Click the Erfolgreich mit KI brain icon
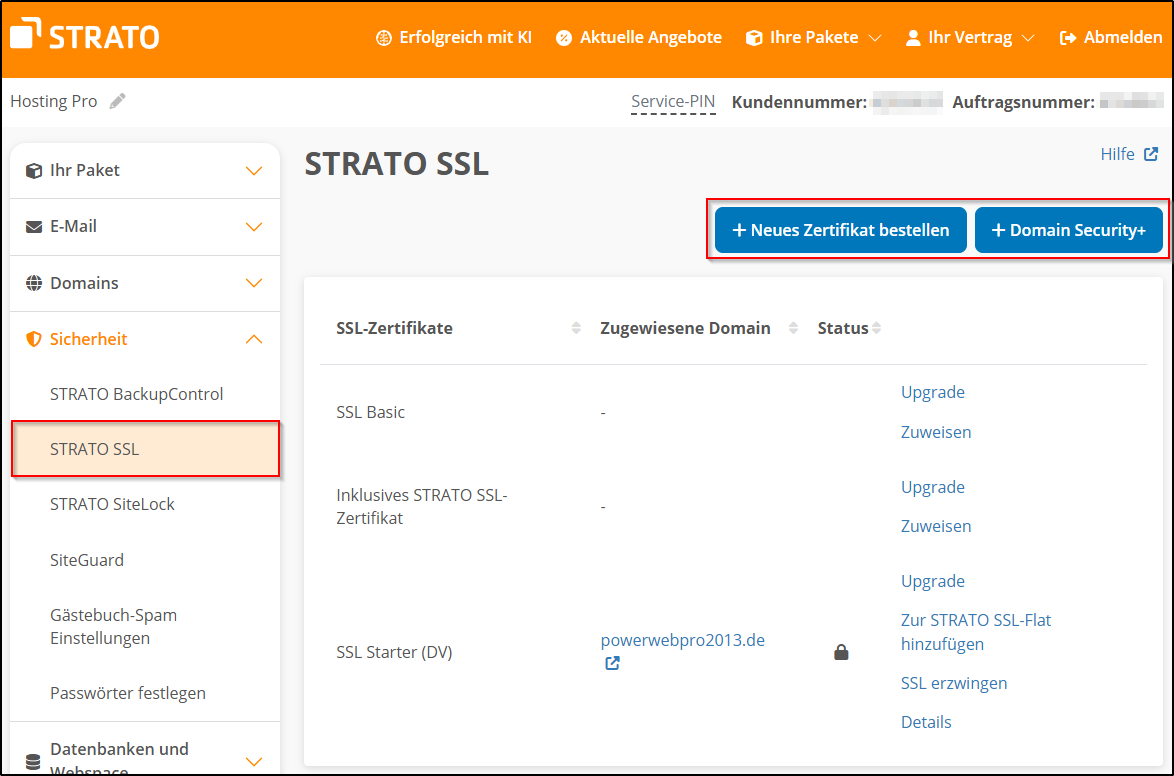The height and width of the screenshot is (776, 1174). click(383, 38)
